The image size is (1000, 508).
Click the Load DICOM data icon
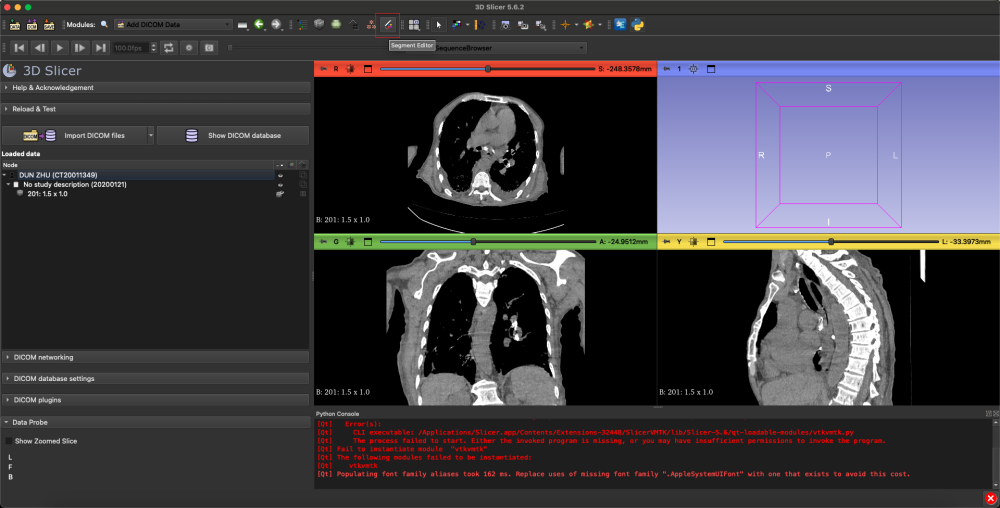click(32, 24)
